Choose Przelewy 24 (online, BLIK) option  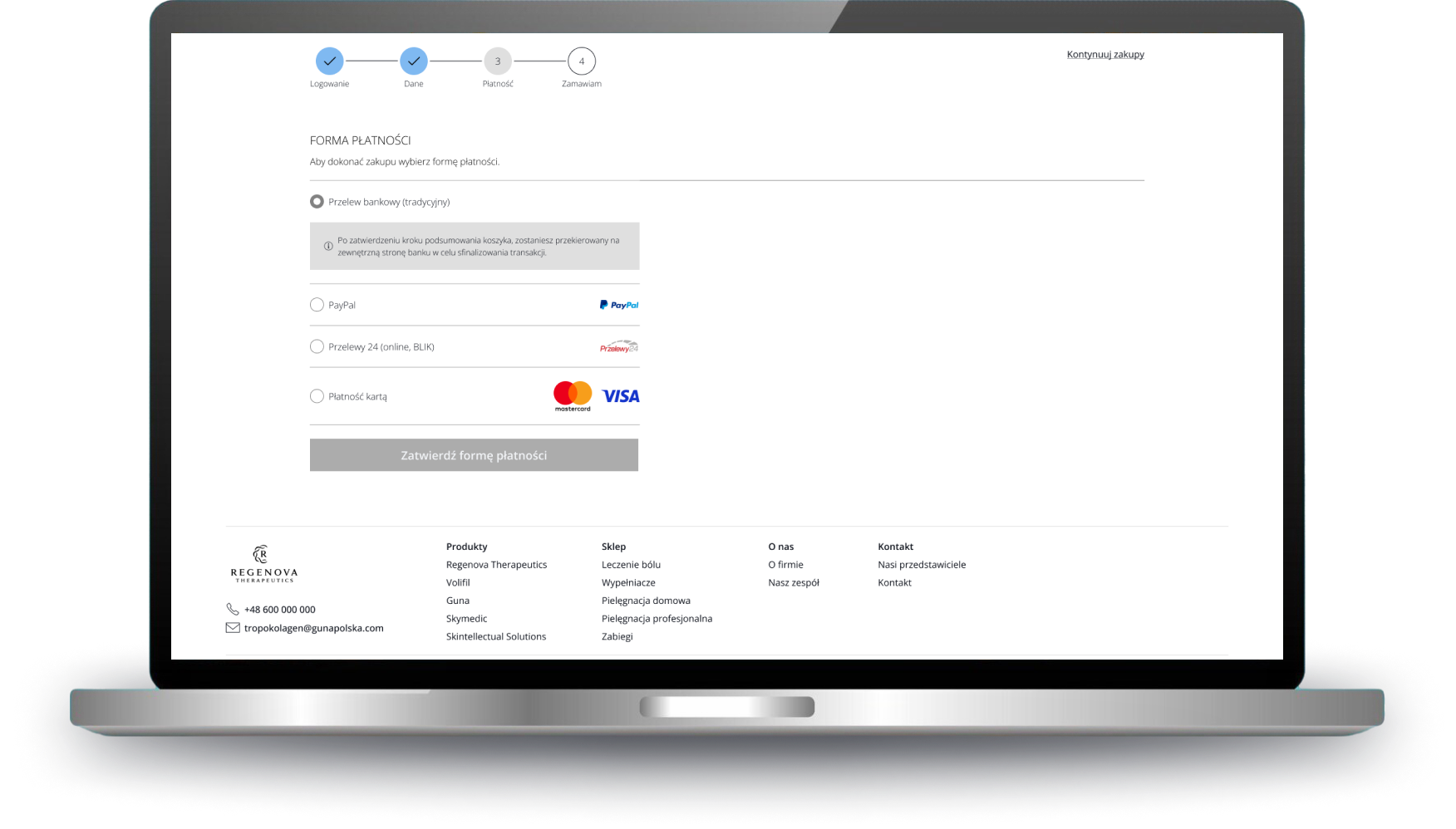[x=317, y=346]
